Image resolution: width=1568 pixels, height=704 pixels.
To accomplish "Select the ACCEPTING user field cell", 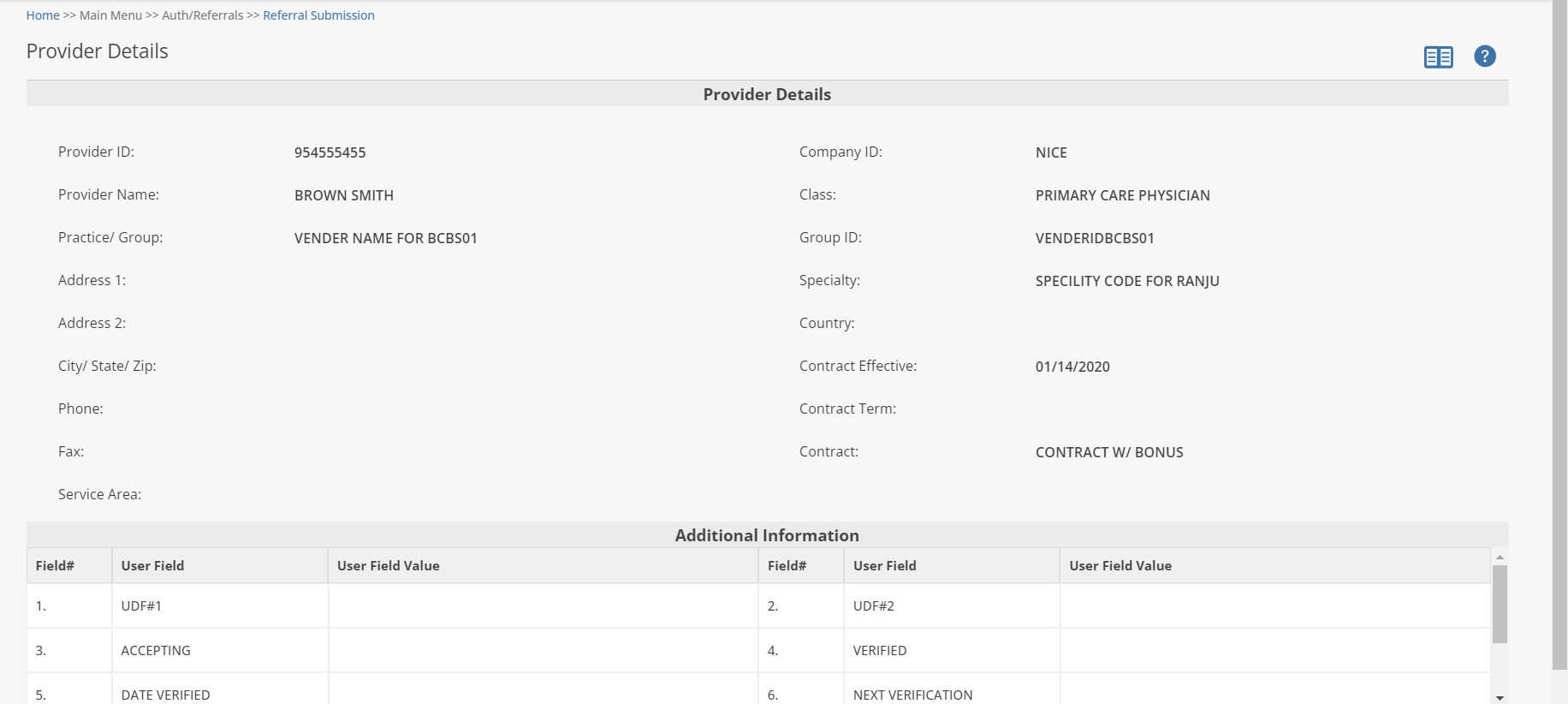I will 219,651.
